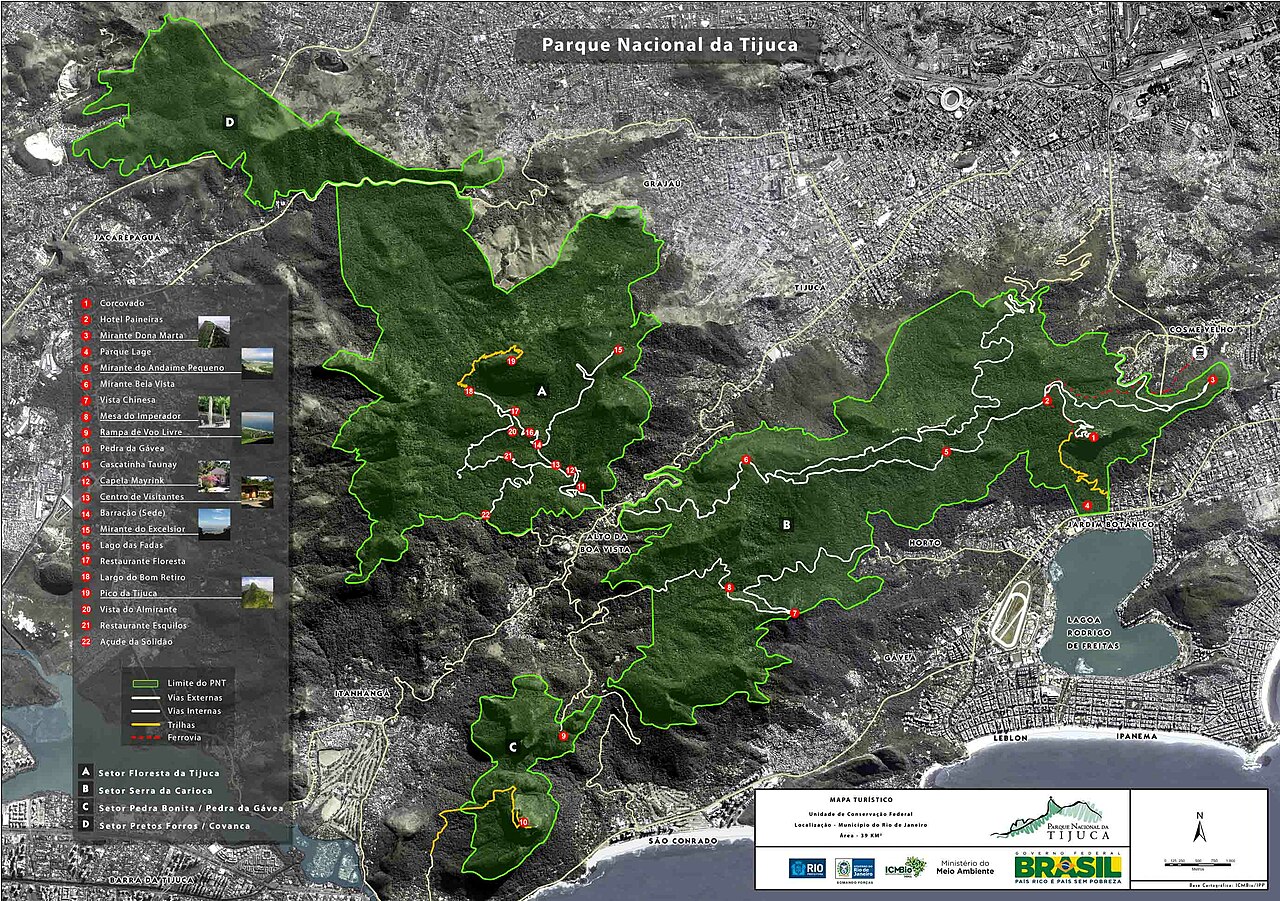Image resolution: width=1280 pixels, height=901 pixels.
Task: Click the north arrow compass symbol
Action: [1200, 829]
